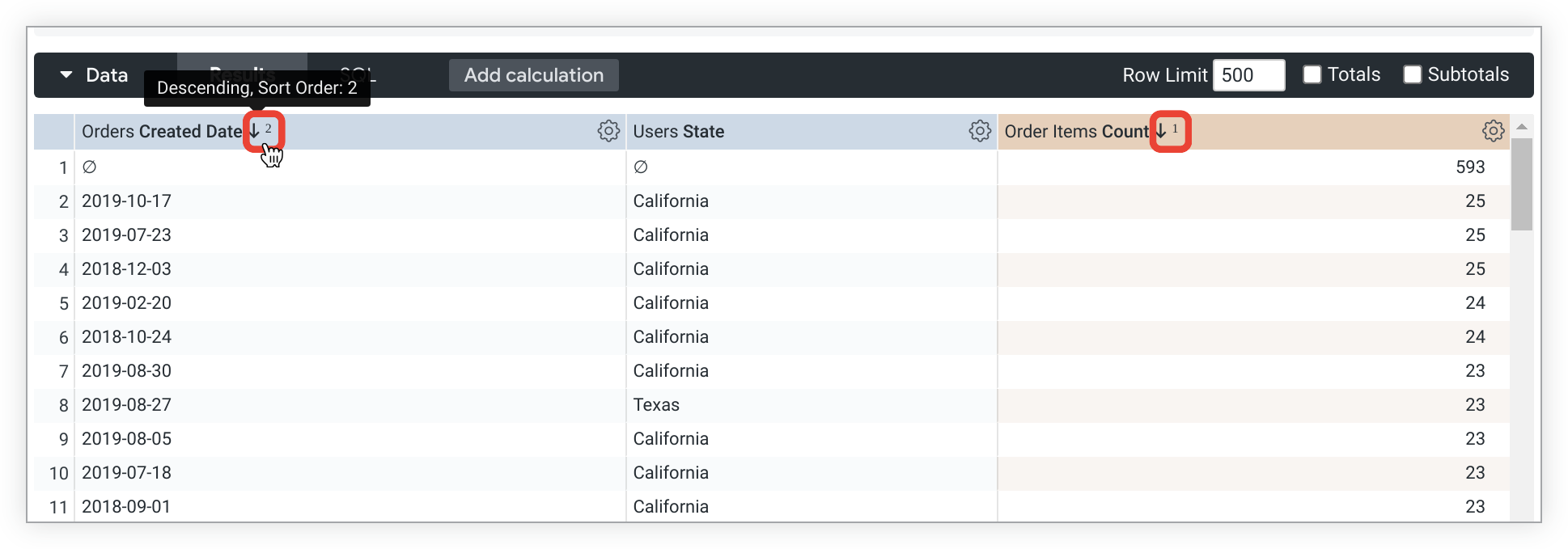Image resolution: width=1568 pixels, height=549 pixels.
Task: Open Orders Created Date column gear menu
Action: point(608,131)
